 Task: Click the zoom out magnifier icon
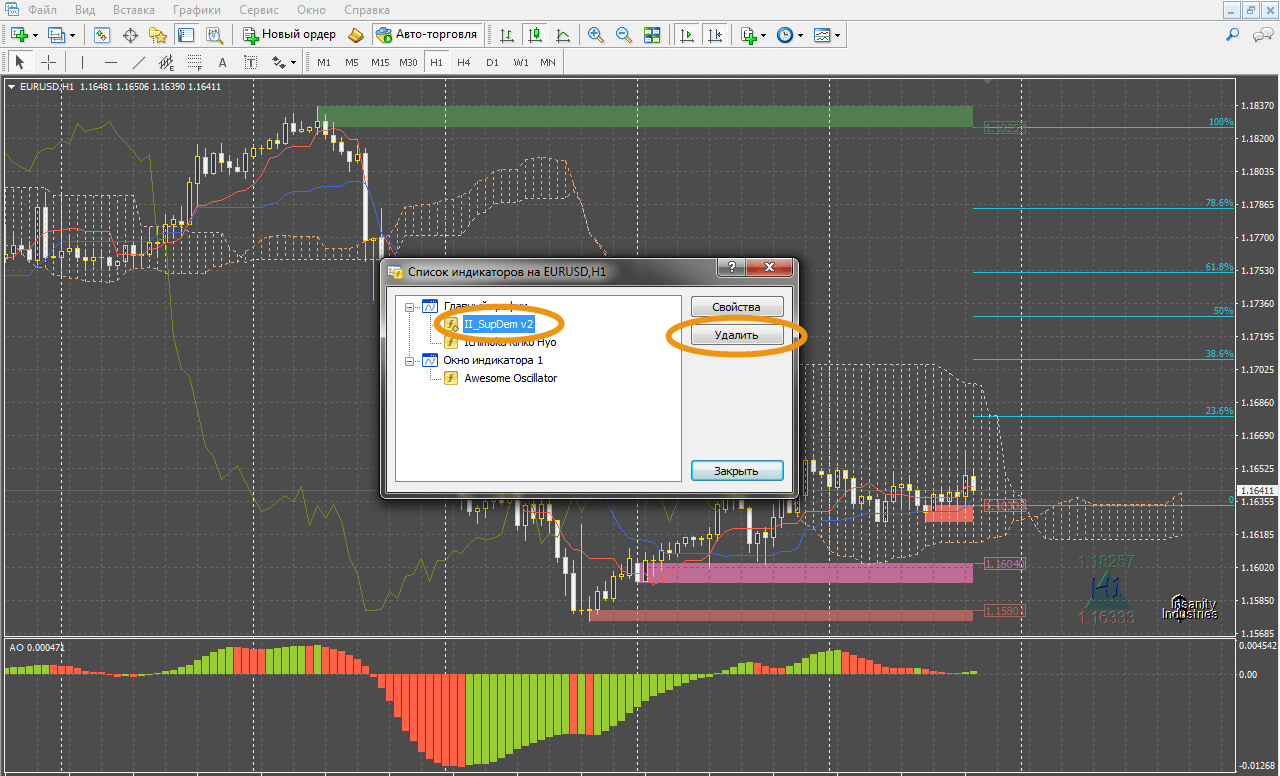tap(624, 35)
